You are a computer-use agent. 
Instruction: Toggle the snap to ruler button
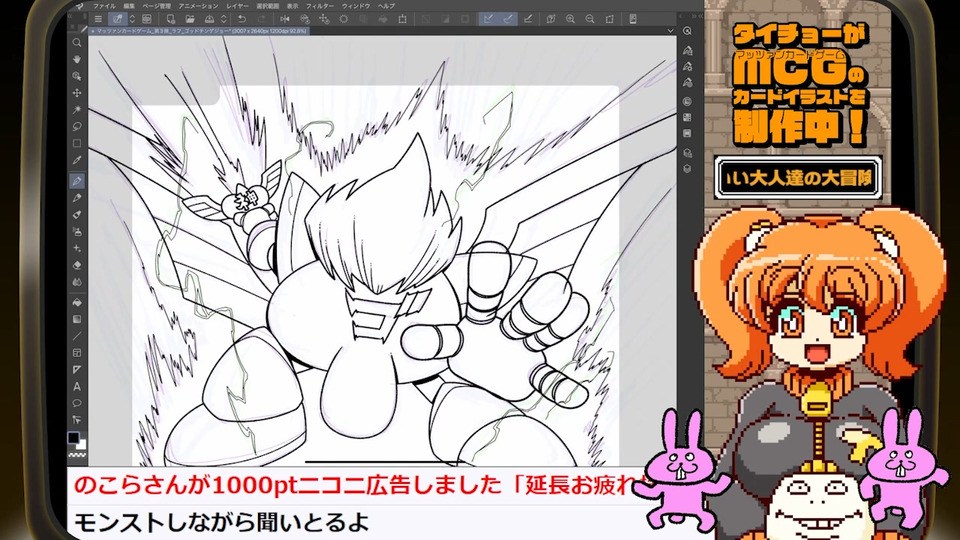coord(489,19)
